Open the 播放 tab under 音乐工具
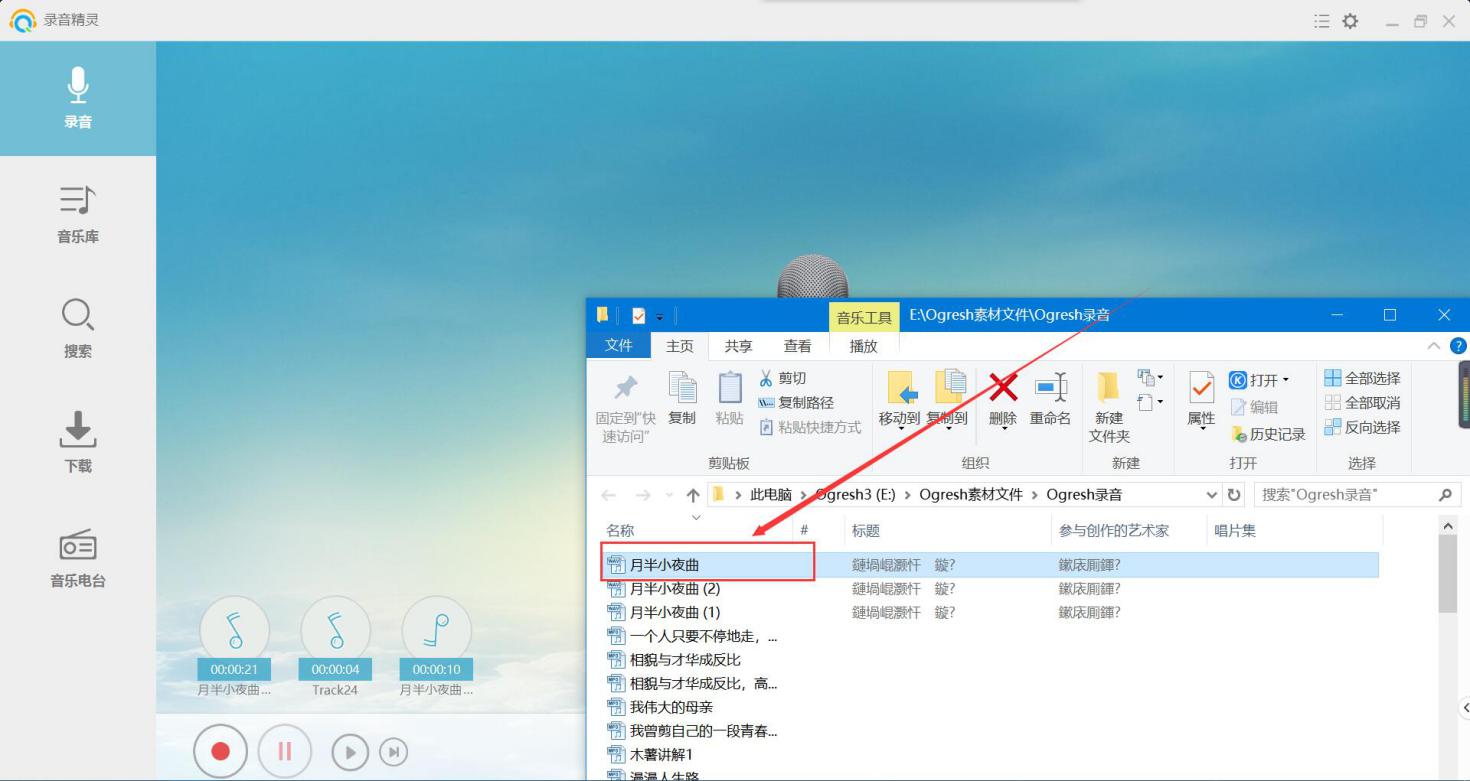 tap(862, 346)
